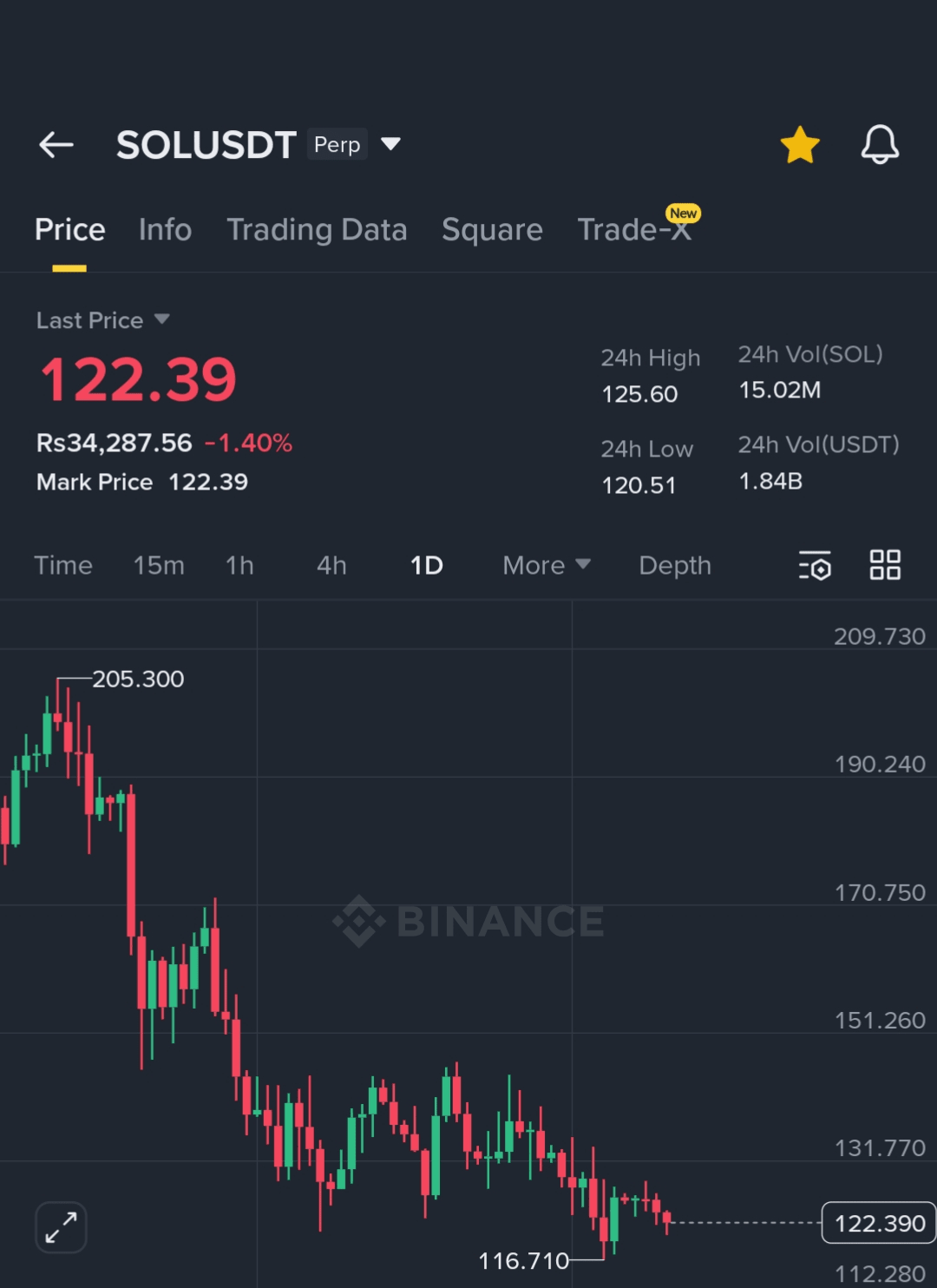937x1288 pixels.
Task: Select the 1D chart interval
Action: [x=426, y=566]
